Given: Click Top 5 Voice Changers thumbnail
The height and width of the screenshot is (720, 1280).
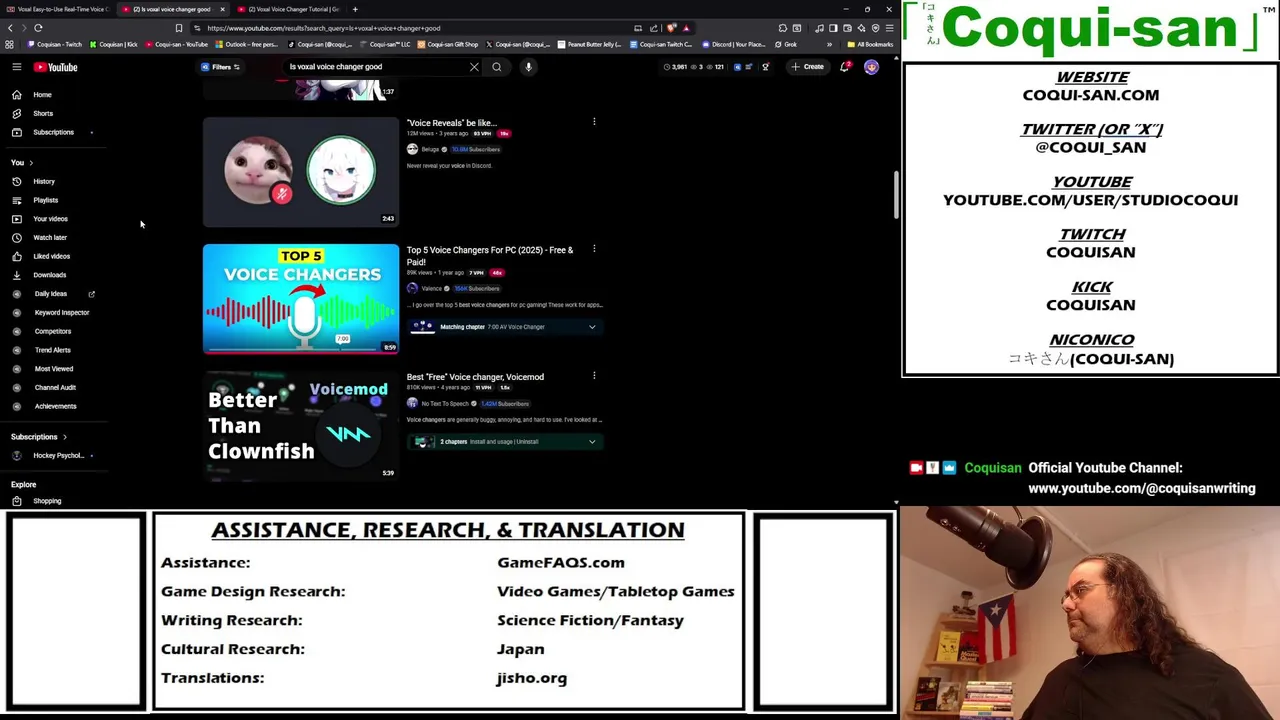Looking at the screenshot, I should point(301,299).
